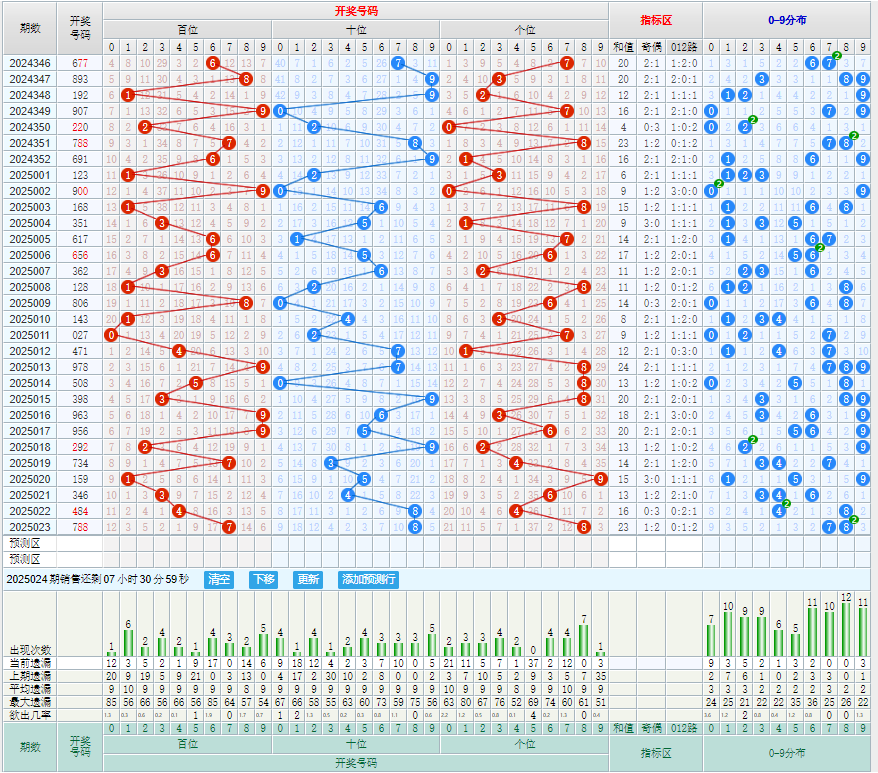Click red ball 1 in row 2024348 百位
The height and width of the screenshot is (773, 878).
coord(128,95)
